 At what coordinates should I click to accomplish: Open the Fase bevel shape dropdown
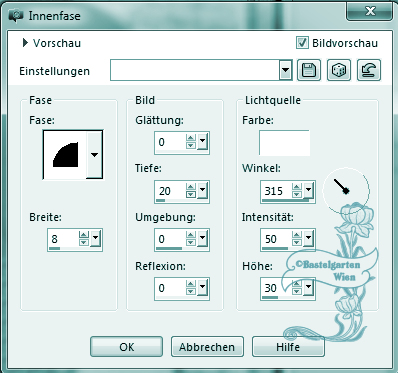coord(94,155)
